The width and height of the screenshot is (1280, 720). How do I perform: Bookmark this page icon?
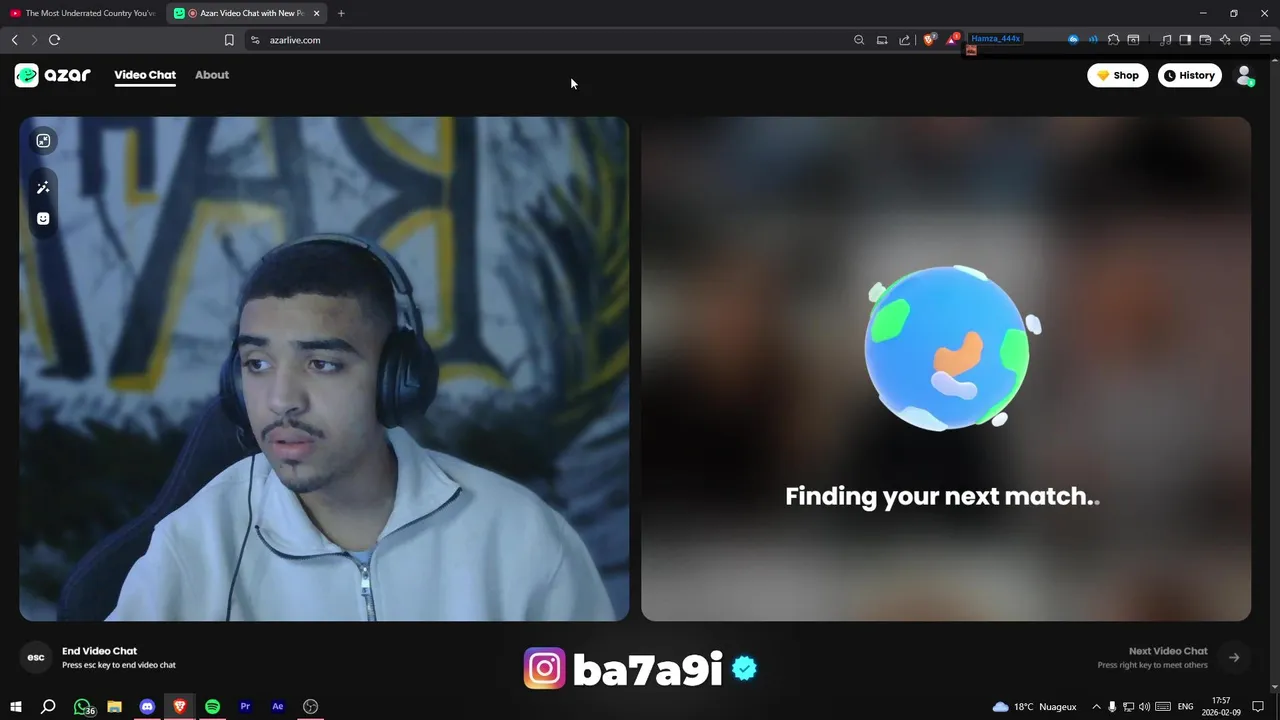[x=229, y=40]
